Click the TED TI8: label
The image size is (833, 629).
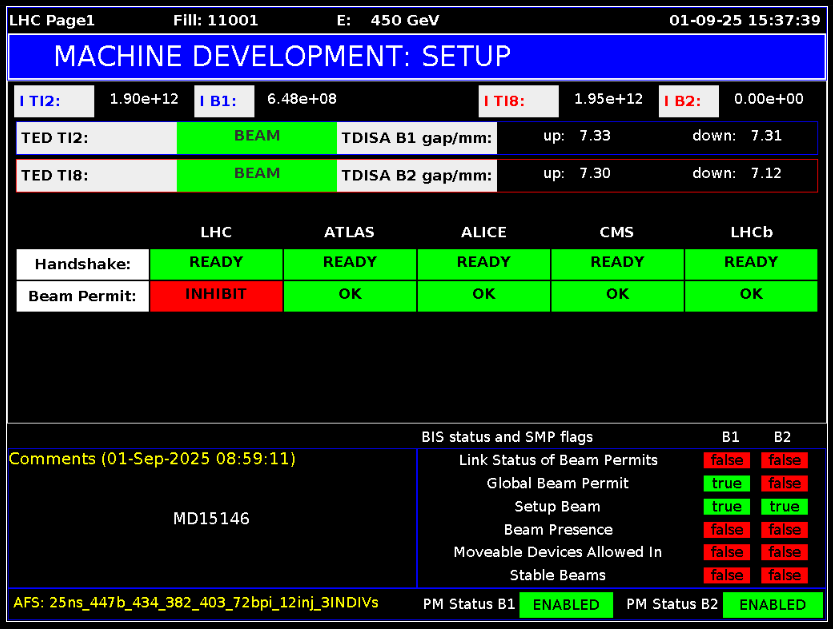coord(97,176)
